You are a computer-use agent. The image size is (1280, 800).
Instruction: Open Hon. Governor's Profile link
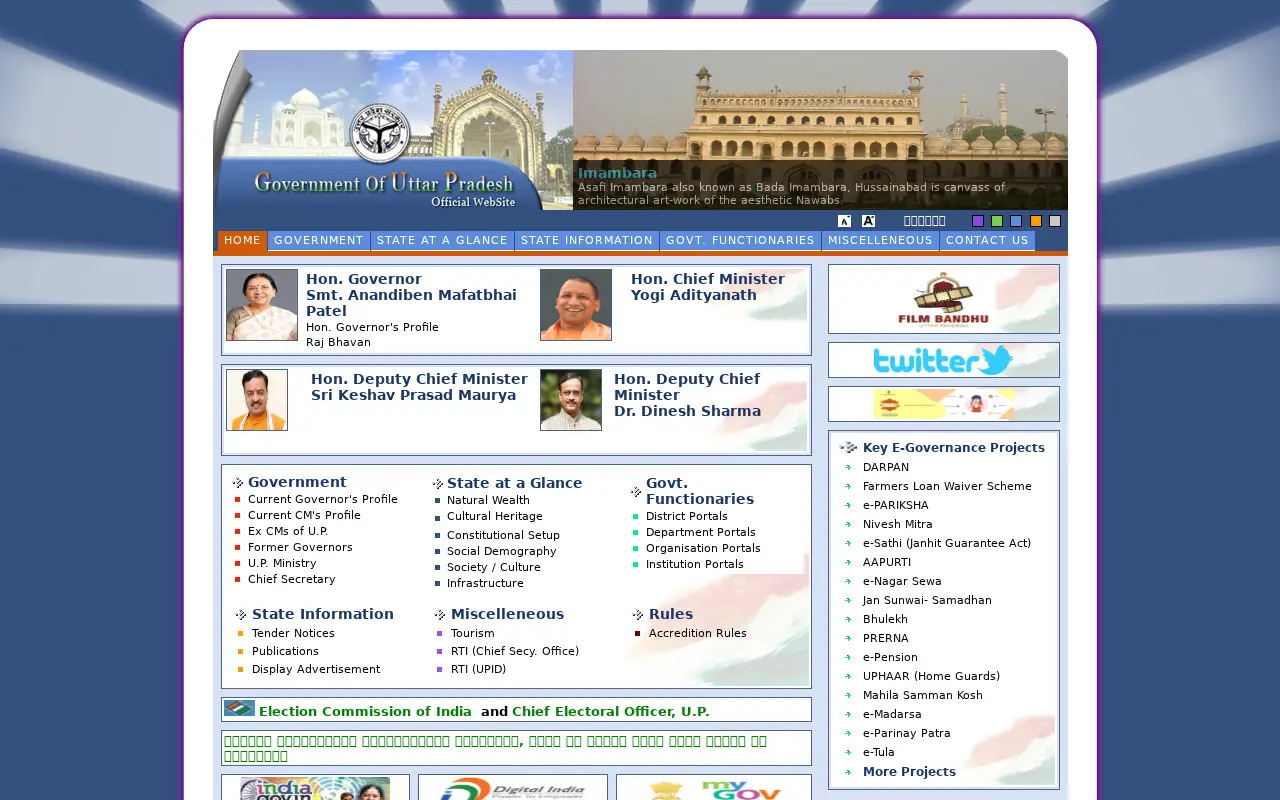pyautogui.click(x=372, y=327)
